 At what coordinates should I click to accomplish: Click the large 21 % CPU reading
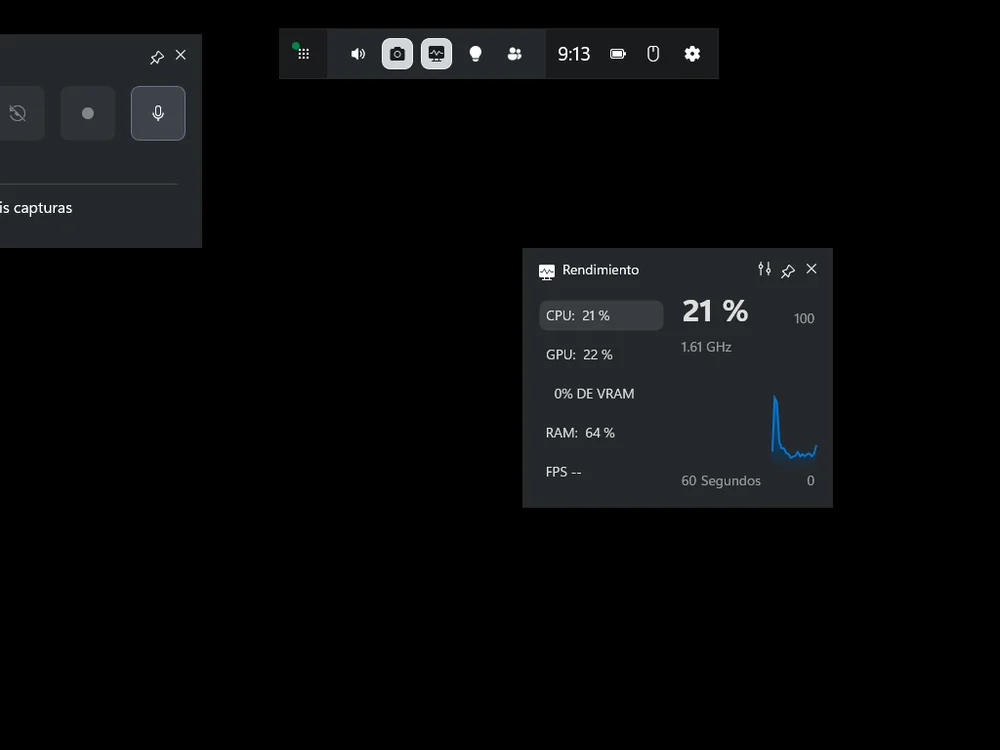(715, 311)
